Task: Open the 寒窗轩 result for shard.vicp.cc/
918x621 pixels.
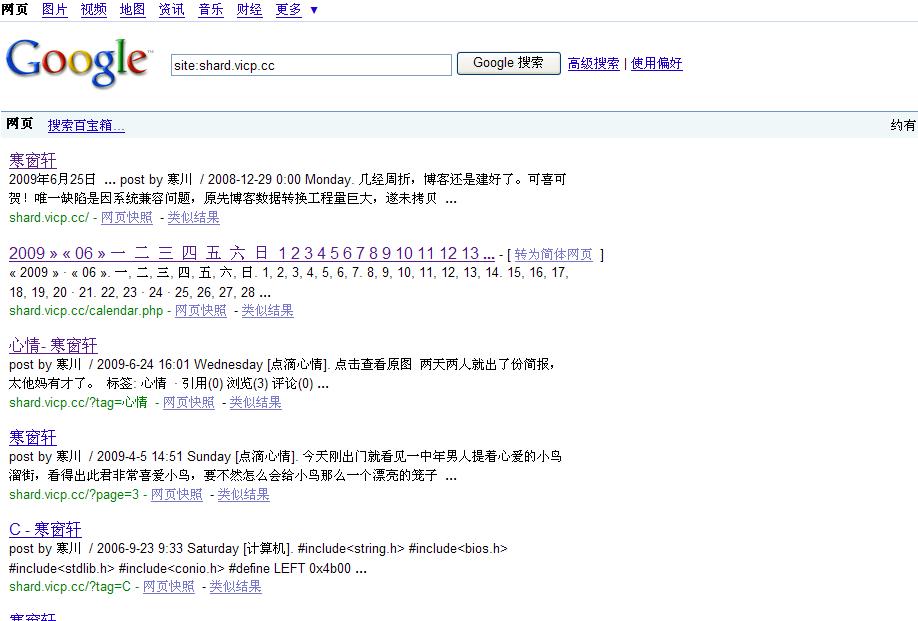Action: tap(33, 160)
